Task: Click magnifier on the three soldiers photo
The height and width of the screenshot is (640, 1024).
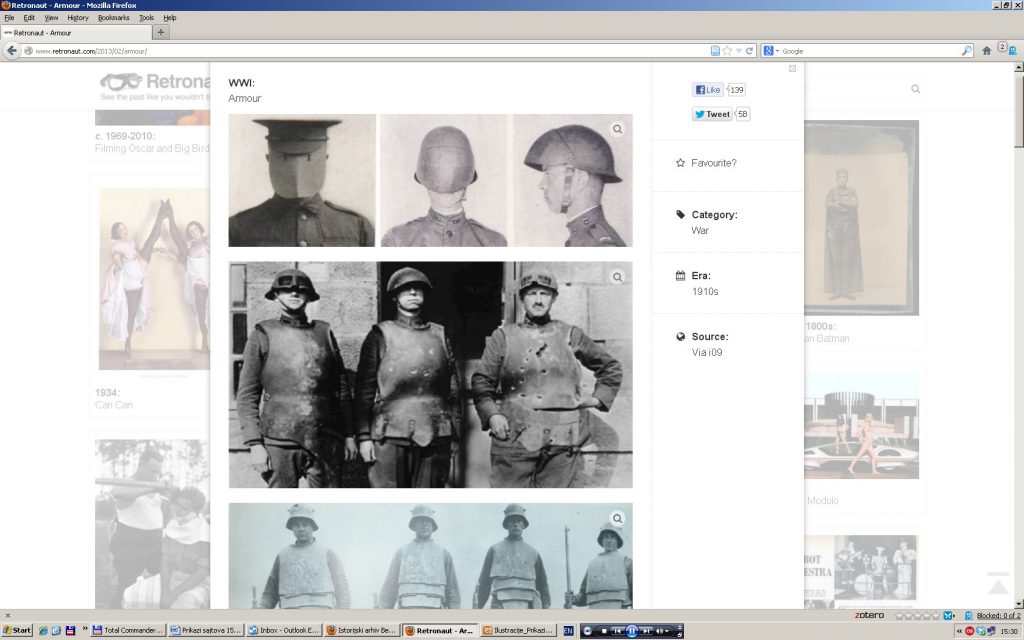Action: tap(618, 277)
